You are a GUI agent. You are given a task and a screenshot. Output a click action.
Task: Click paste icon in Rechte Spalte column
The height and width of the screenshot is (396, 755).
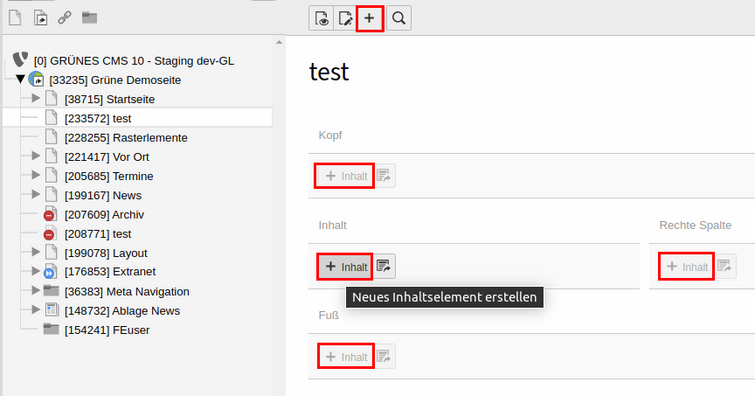coord(725,266)
